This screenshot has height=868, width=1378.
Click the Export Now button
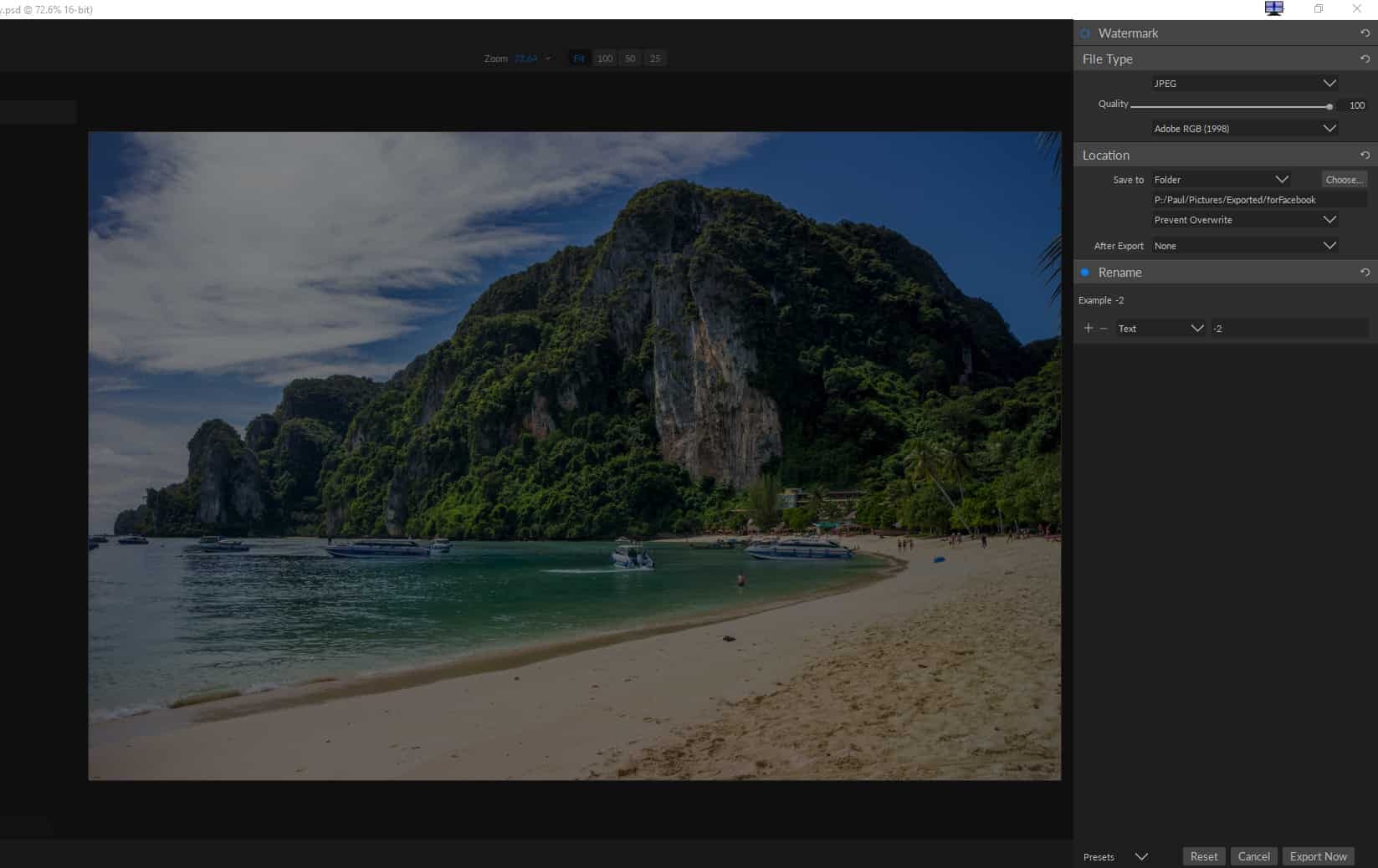tap(1318, 856)
